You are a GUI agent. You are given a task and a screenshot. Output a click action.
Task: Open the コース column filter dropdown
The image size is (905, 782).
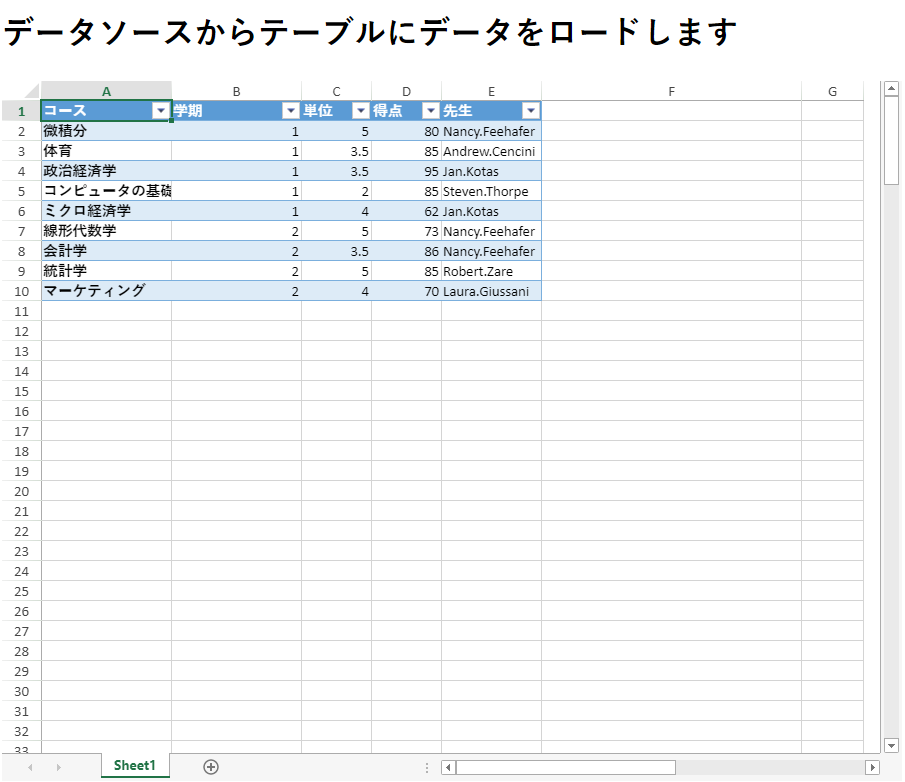[160, 111]
